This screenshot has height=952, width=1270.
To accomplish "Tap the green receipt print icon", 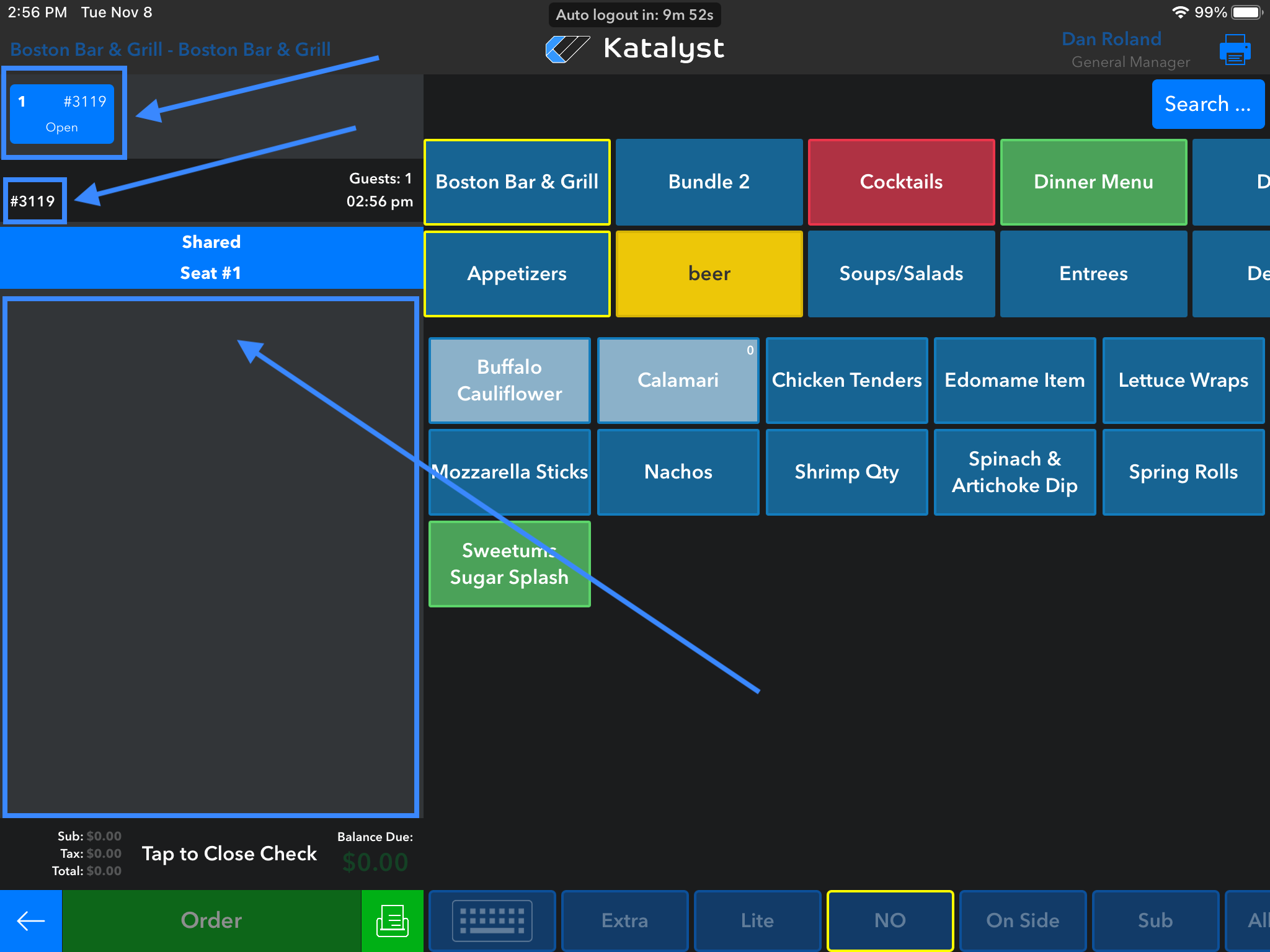I will click(x=392, y=920).
